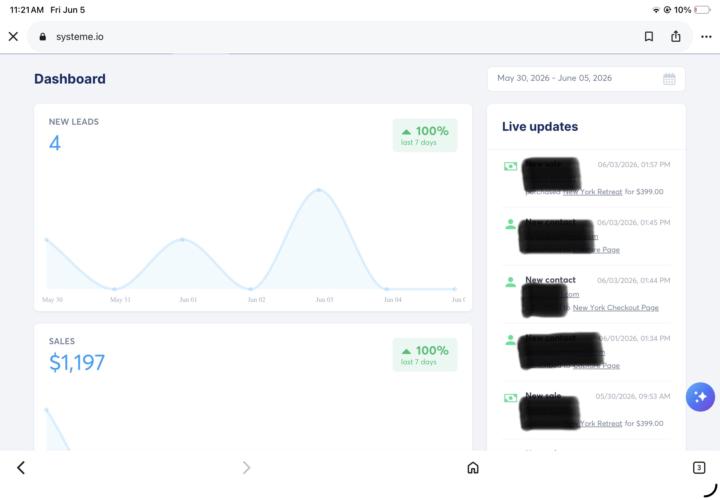
Task: Click the green sale money icon at top
Action: pyautogui.click(x=510, y=166)
